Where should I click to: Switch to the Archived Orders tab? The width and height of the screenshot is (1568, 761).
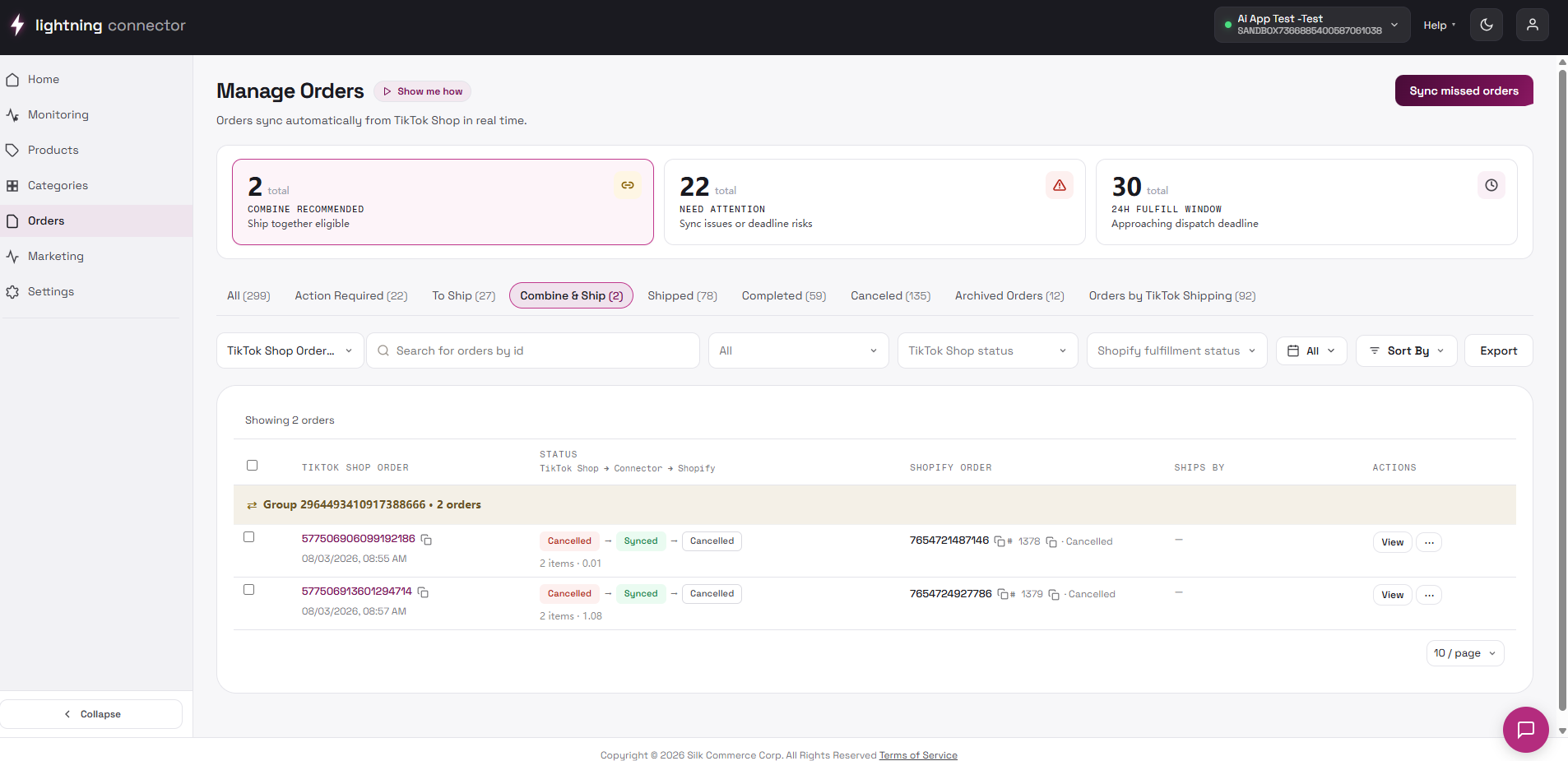pyautogui.click(x=1009, y=295)
